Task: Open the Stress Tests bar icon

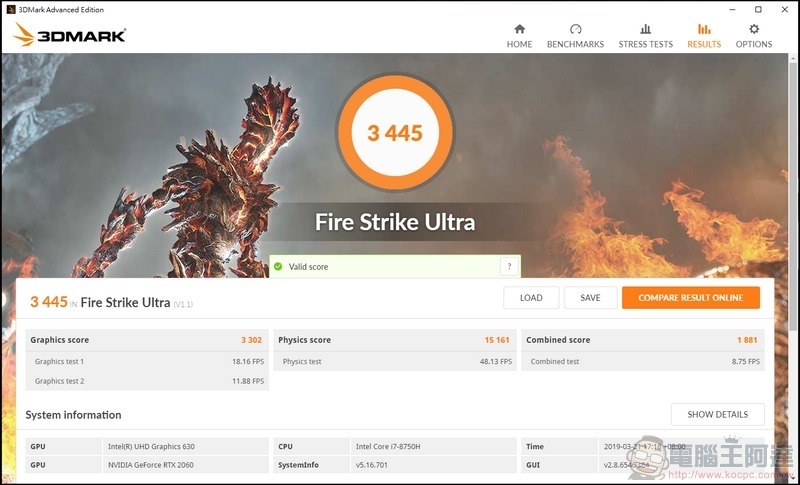Action: point(645,29)
